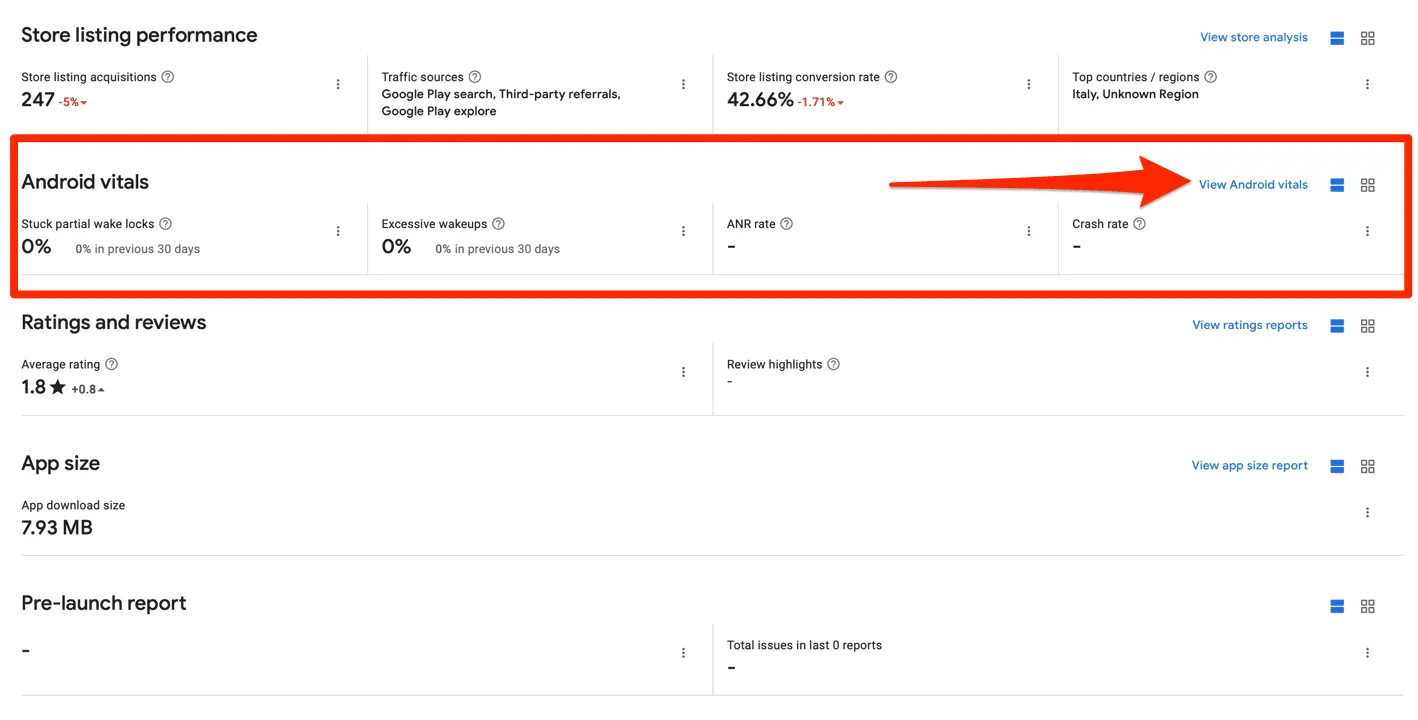This screenshot has height=720, width=1418.
Task: Switch Ratings and reviews to grid view
Action: (1368, 326)
